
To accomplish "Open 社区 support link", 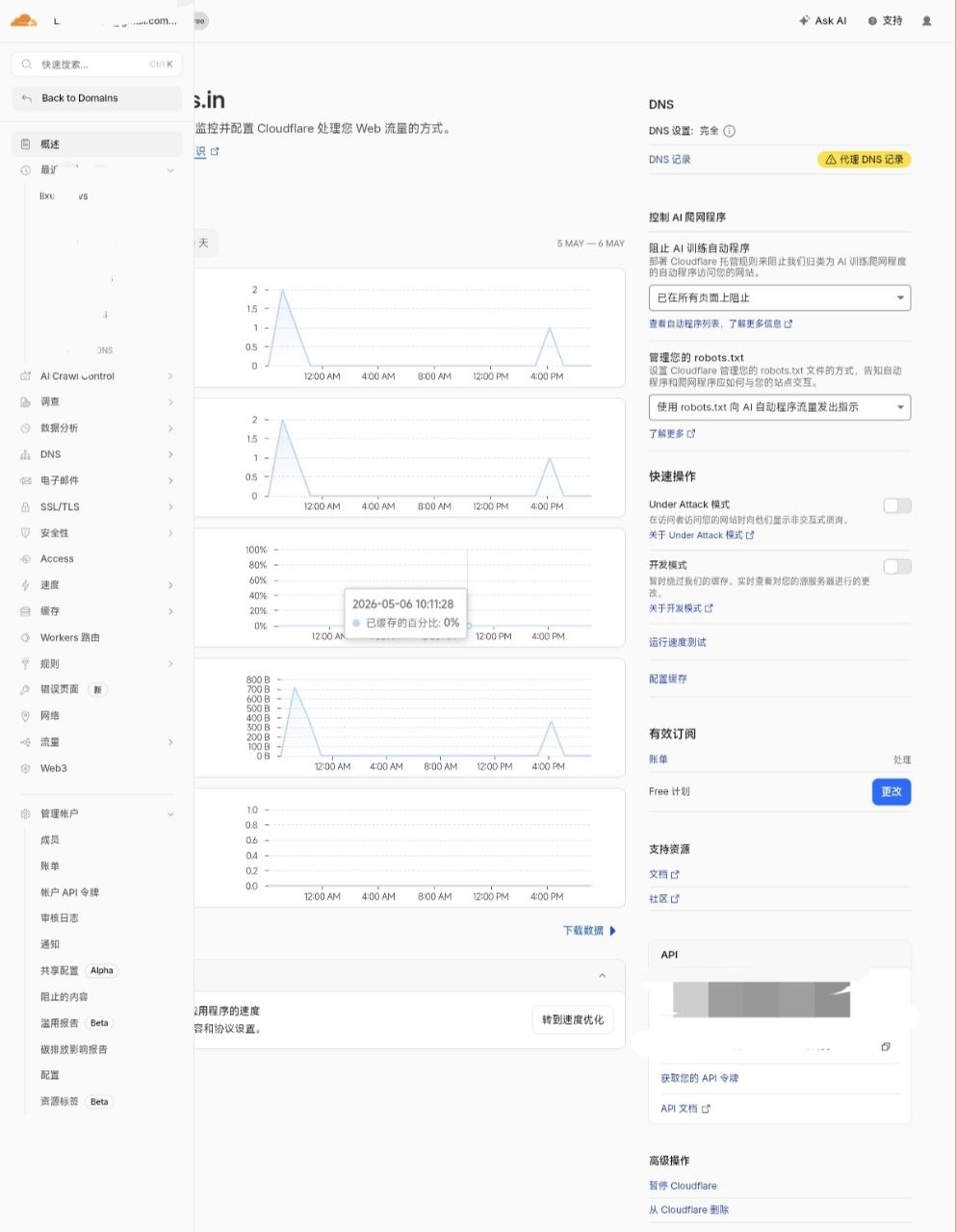I will click(x=664, y=899).
